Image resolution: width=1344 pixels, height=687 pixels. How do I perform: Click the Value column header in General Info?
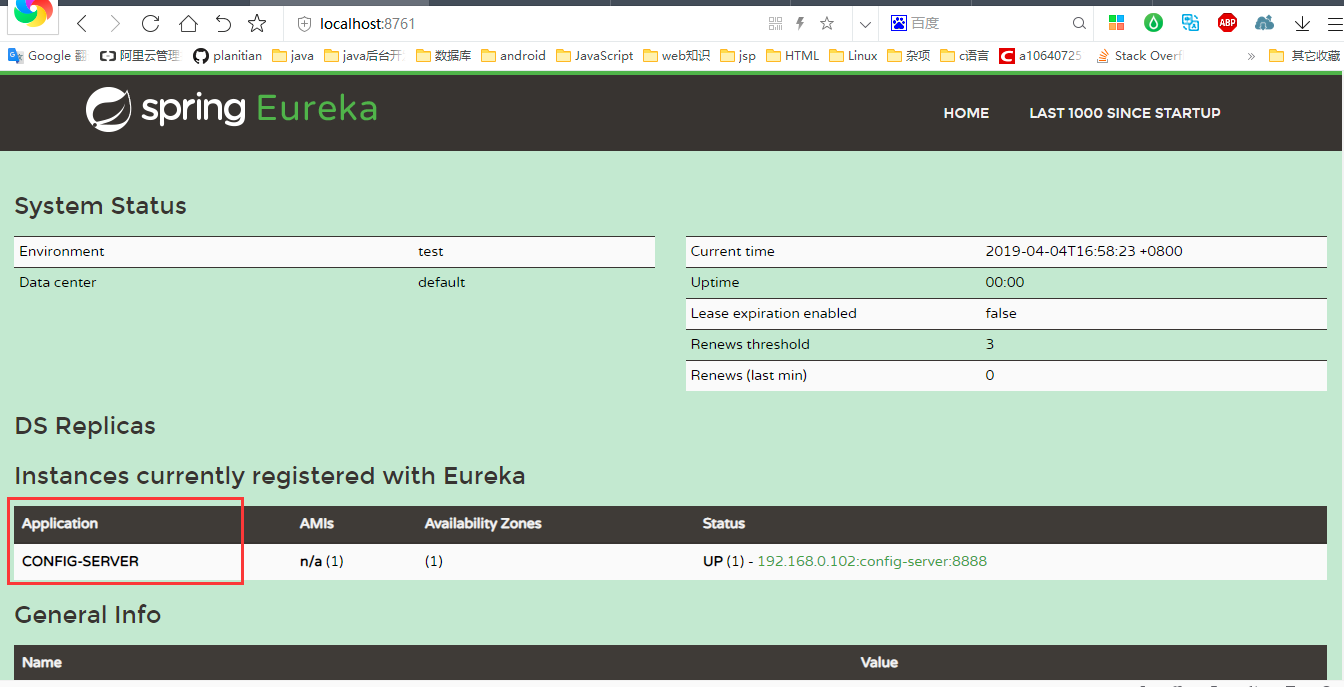[x=879, y=662]
